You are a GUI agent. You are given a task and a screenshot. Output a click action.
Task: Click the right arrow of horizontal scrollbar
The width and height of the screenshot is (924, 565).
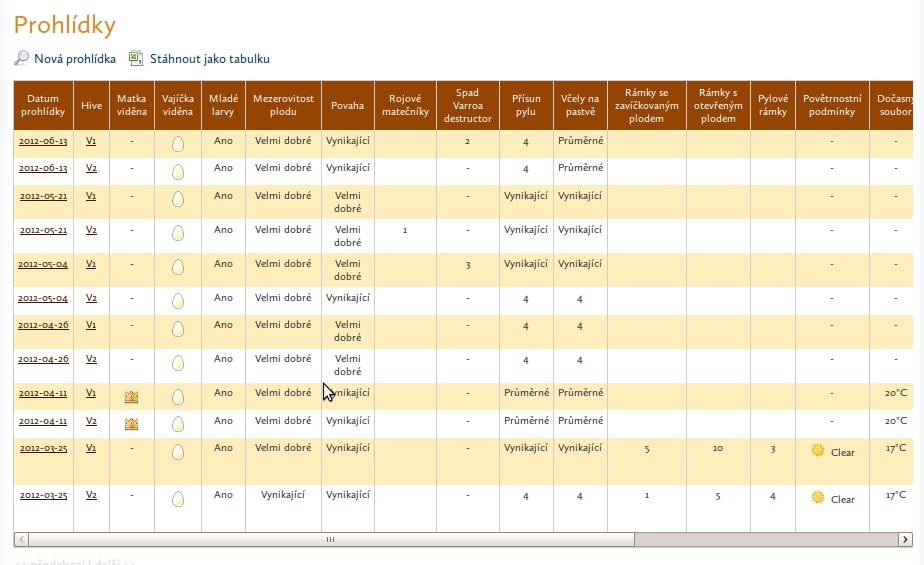pos(905,539)
